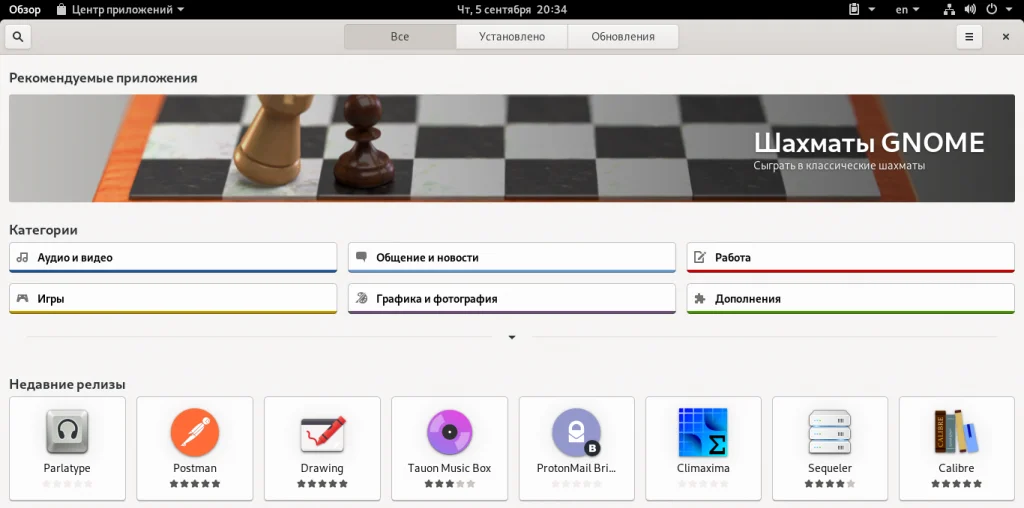Open the Sequeler database icon
The image size is (1024, 508).
pos(829,432)
